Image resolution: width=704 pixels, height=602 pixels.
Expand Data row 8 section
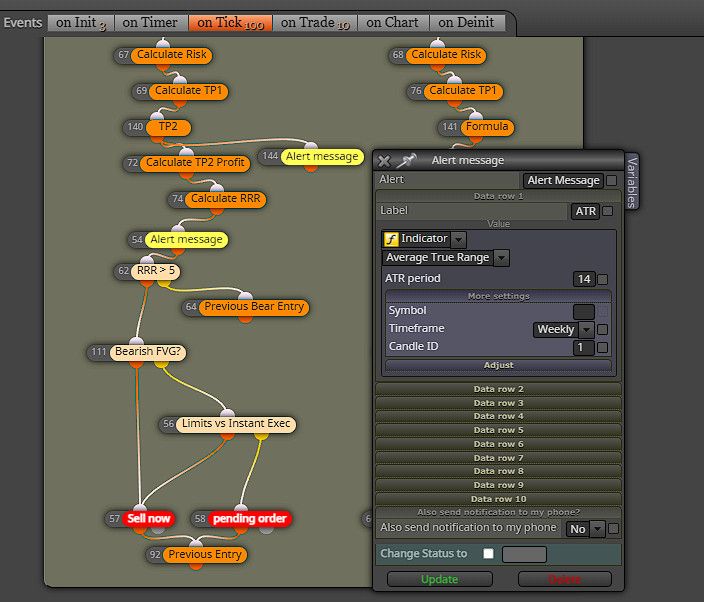pyautogui.click(x=498, y=471)
